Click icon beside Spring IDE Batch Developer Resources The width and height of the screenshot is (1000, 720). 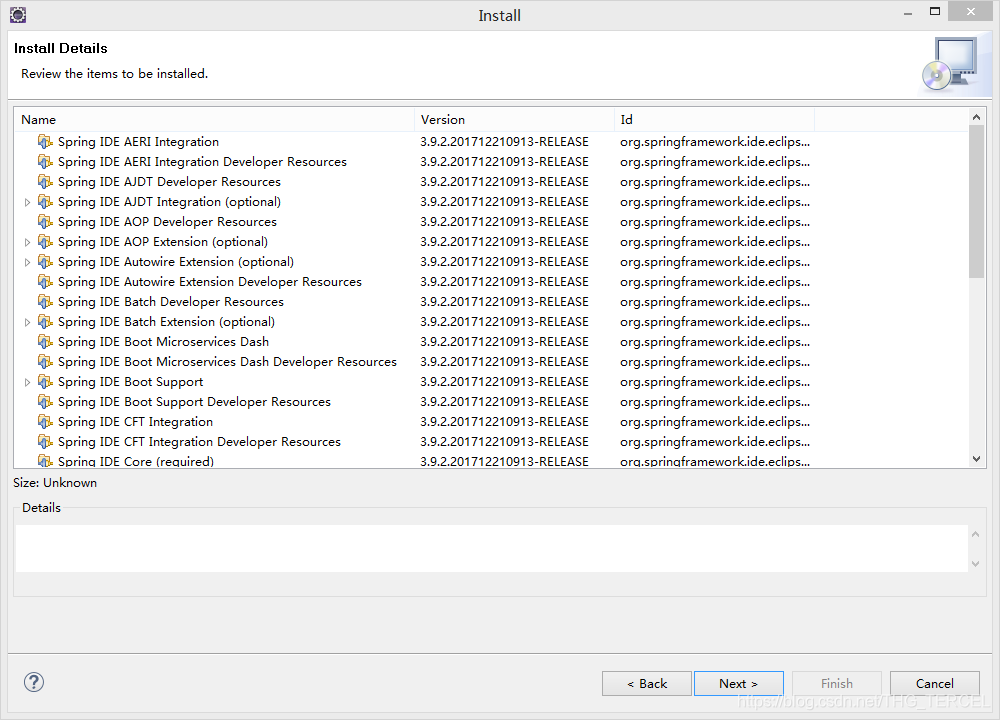click(x=45, y=302)
